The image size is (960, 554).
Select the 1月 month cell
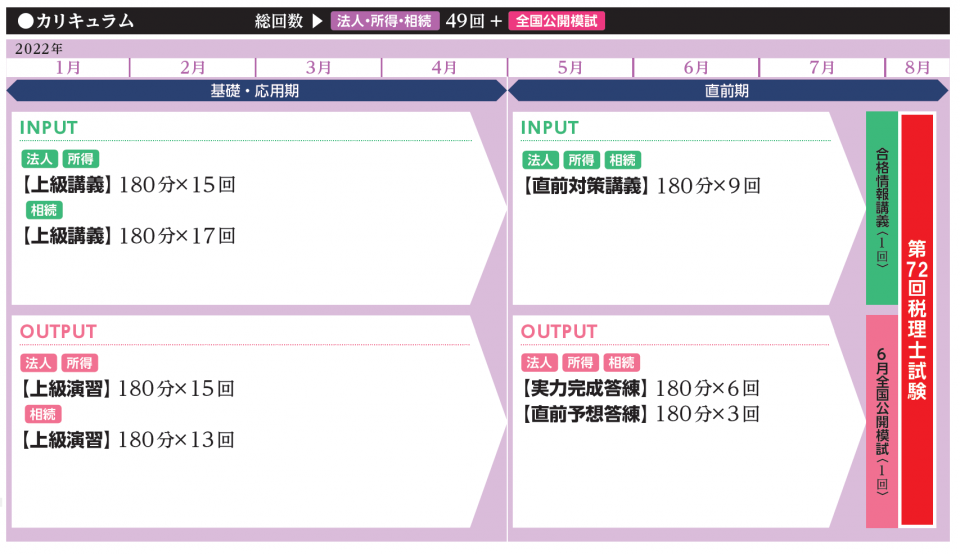pyautogui.click(x=68, y=67)
